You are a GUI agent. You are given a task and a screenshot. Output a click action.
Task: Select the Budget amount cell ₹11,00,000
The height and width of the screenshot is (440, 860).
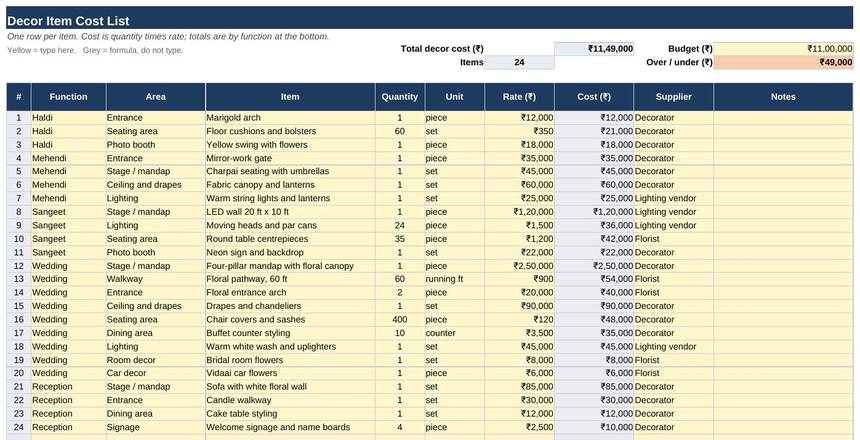tap(783, 49)
